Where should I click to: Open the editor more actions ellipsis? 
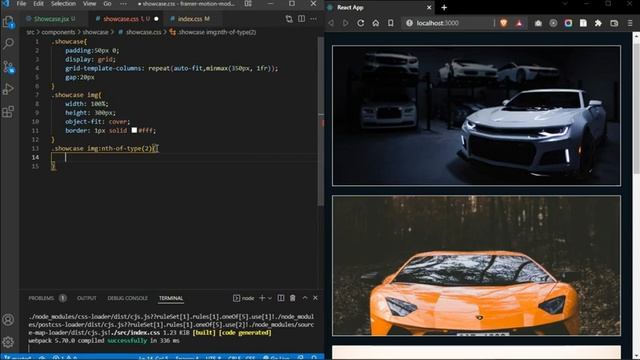pos(313,19)
